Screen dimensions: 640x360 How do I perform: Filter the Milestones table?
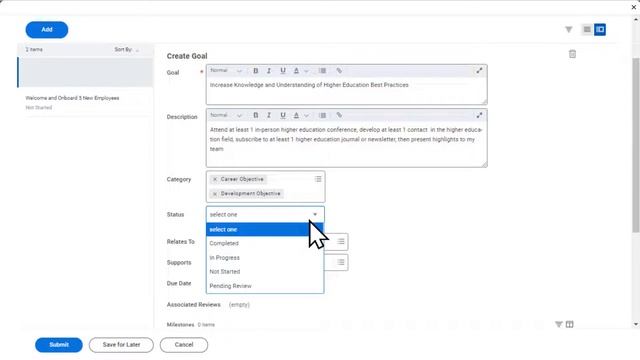click(559, 324)
